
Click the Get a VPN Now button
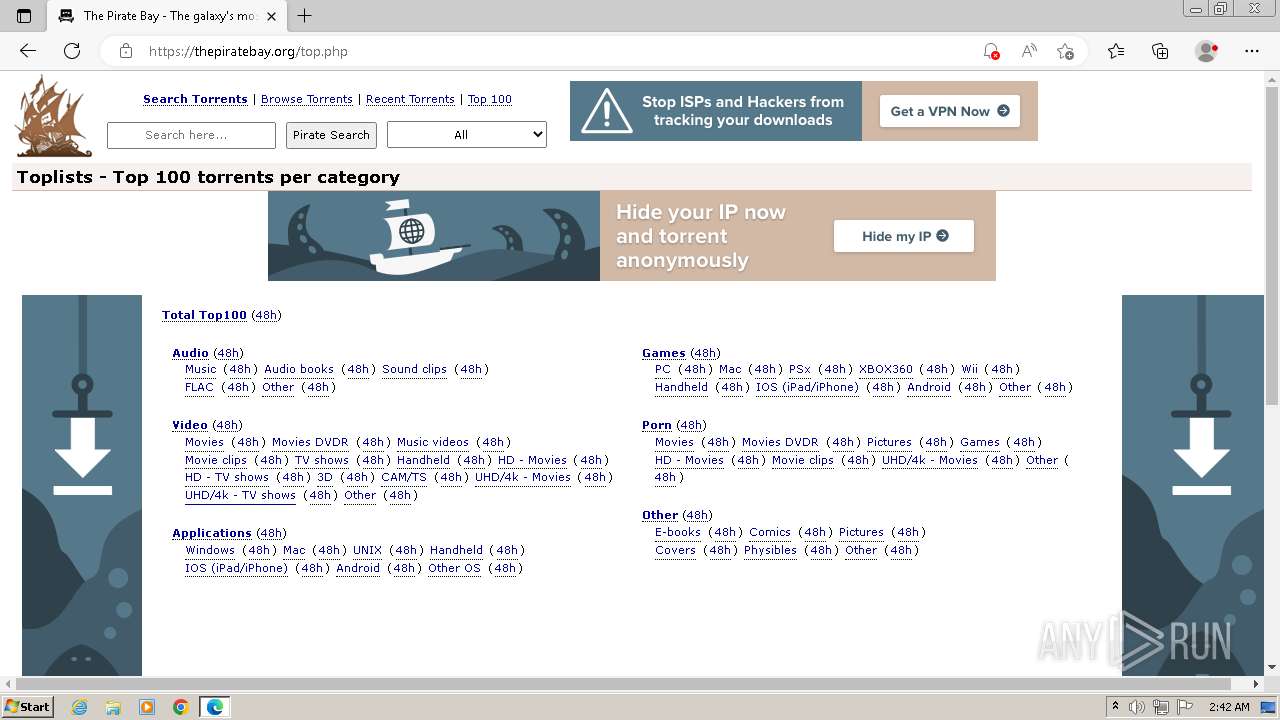point(949,111)
